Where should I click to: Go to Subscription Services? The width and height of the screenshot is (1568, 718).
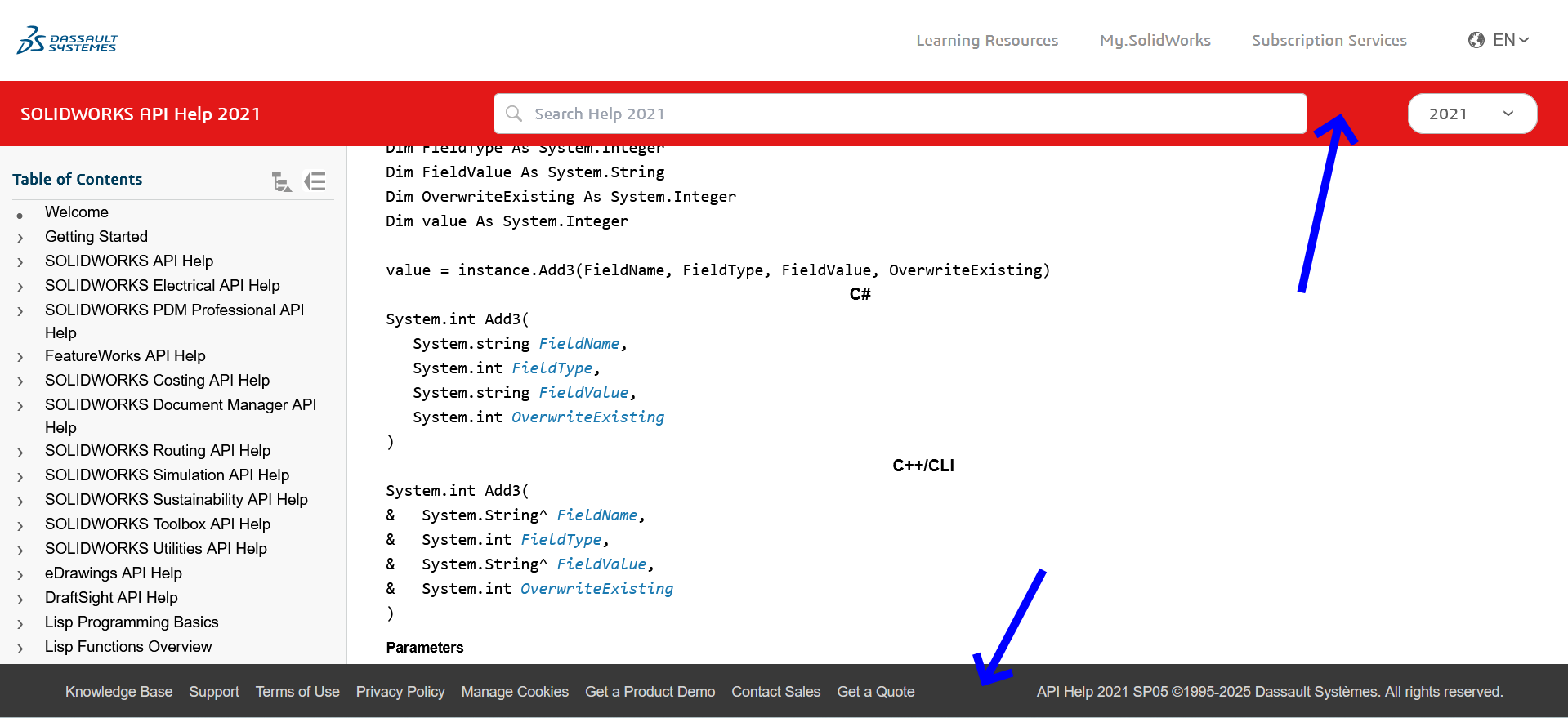(x=1329, y=40)
